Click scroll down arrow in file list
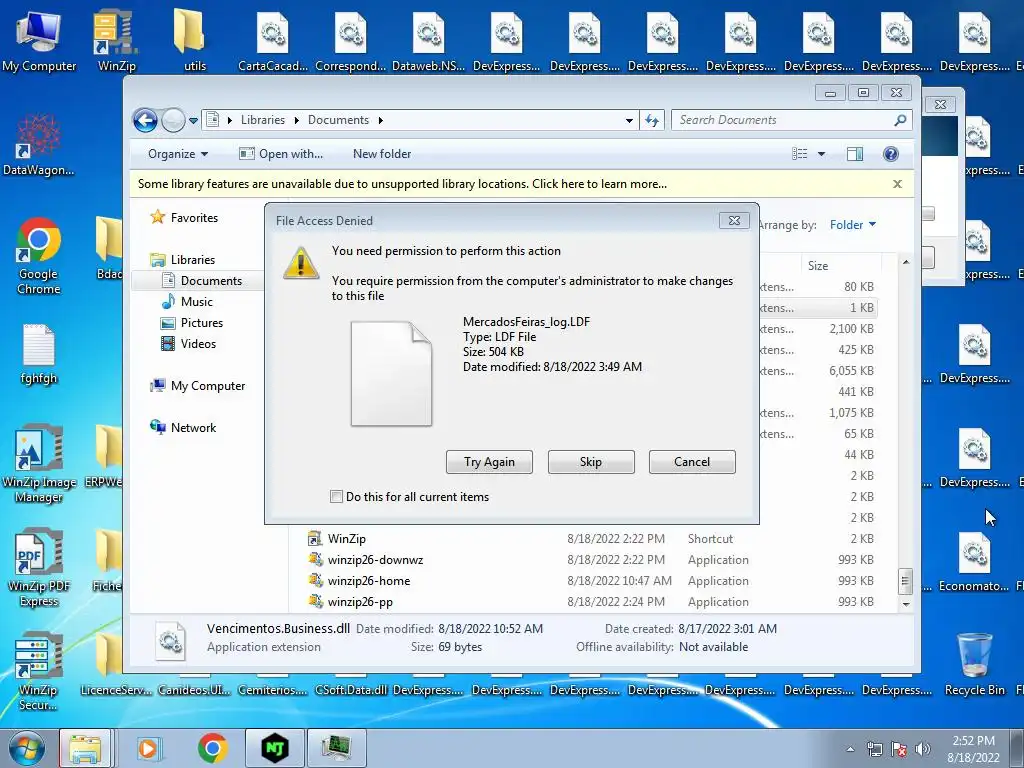This screenshot has width=1024, height=768. (906, 604)
